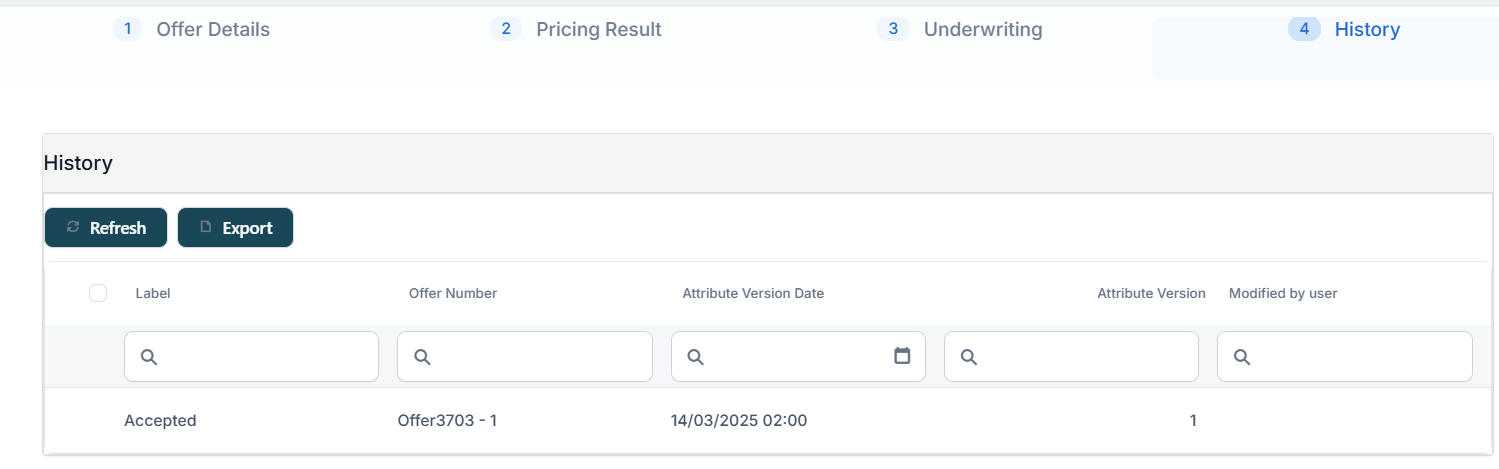
Task: Click the search icon in the Offer Number filter
Action: click(x=422, y=357)
